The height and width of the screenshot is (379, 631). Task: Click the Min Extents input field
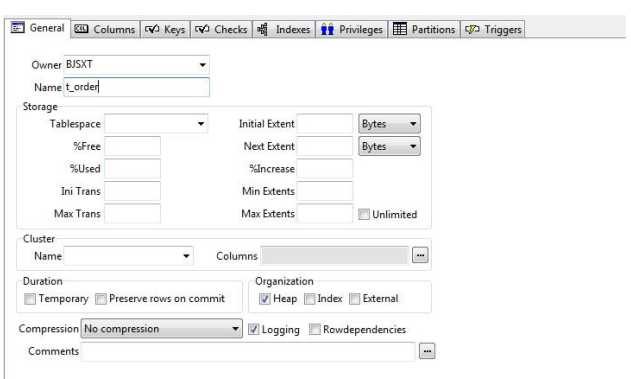tap(325, 191)
